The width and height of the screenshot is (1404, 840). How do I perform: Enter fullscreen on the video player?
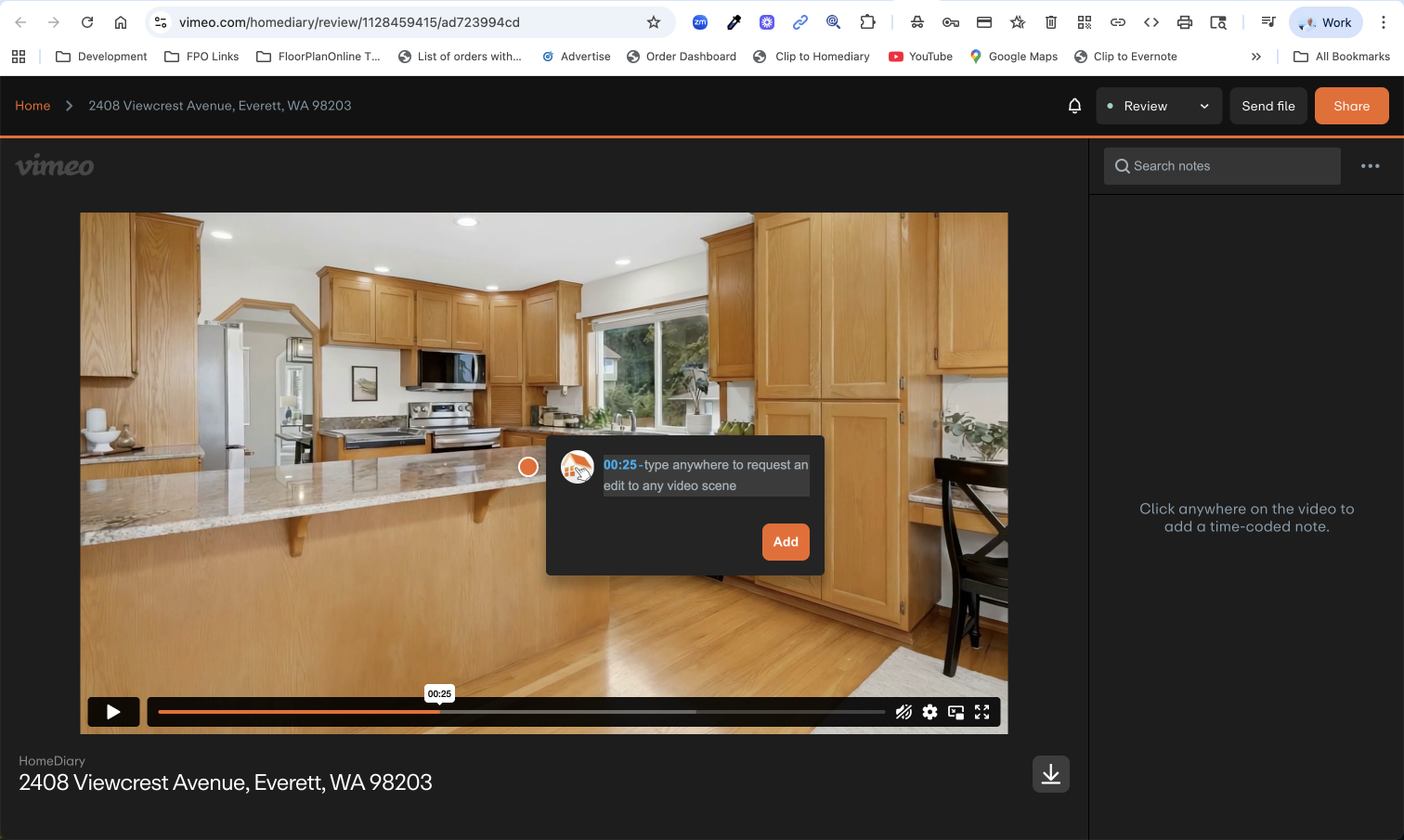coord(981,712)
